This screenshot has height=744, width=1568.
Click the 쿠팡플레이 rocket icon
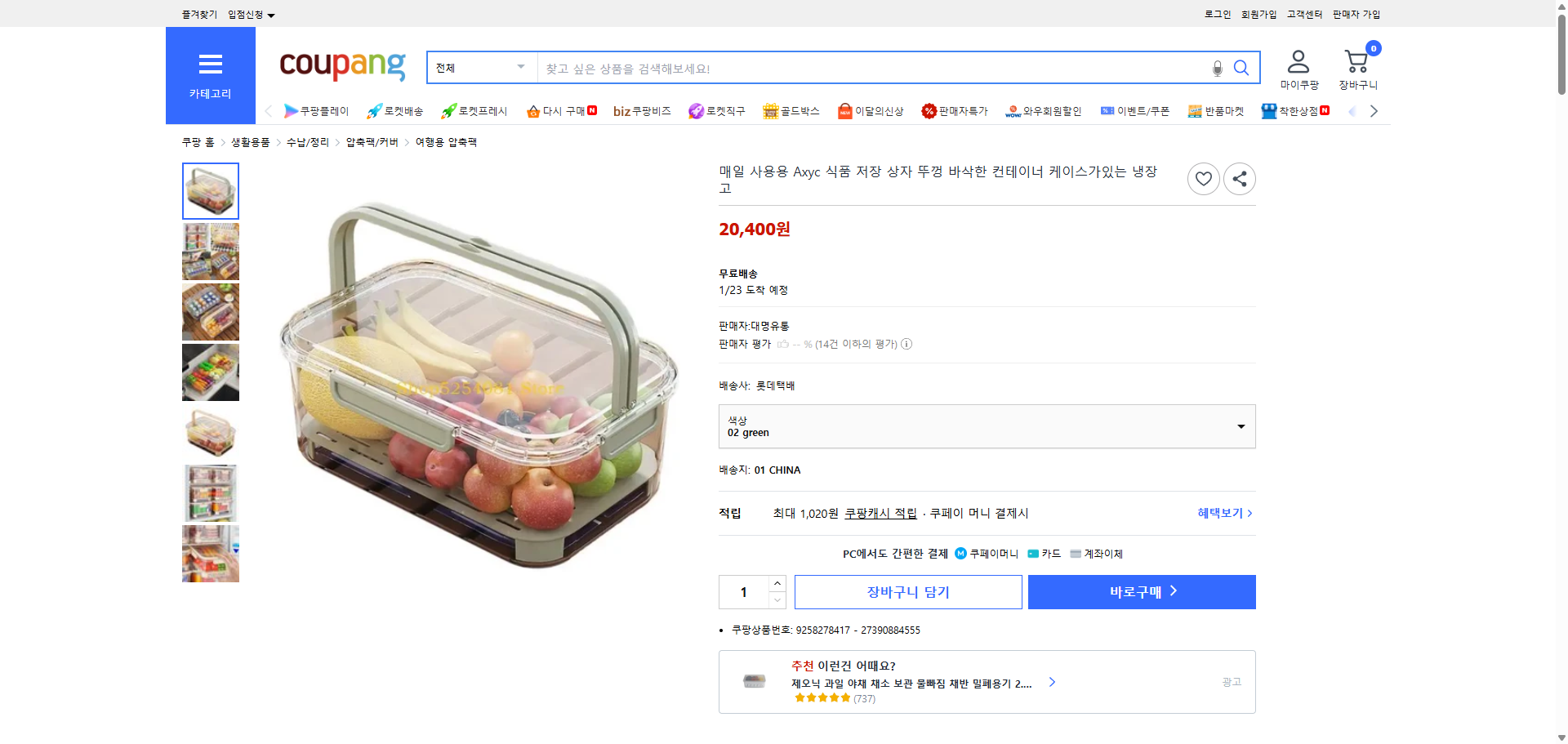[x=291, y=111]
